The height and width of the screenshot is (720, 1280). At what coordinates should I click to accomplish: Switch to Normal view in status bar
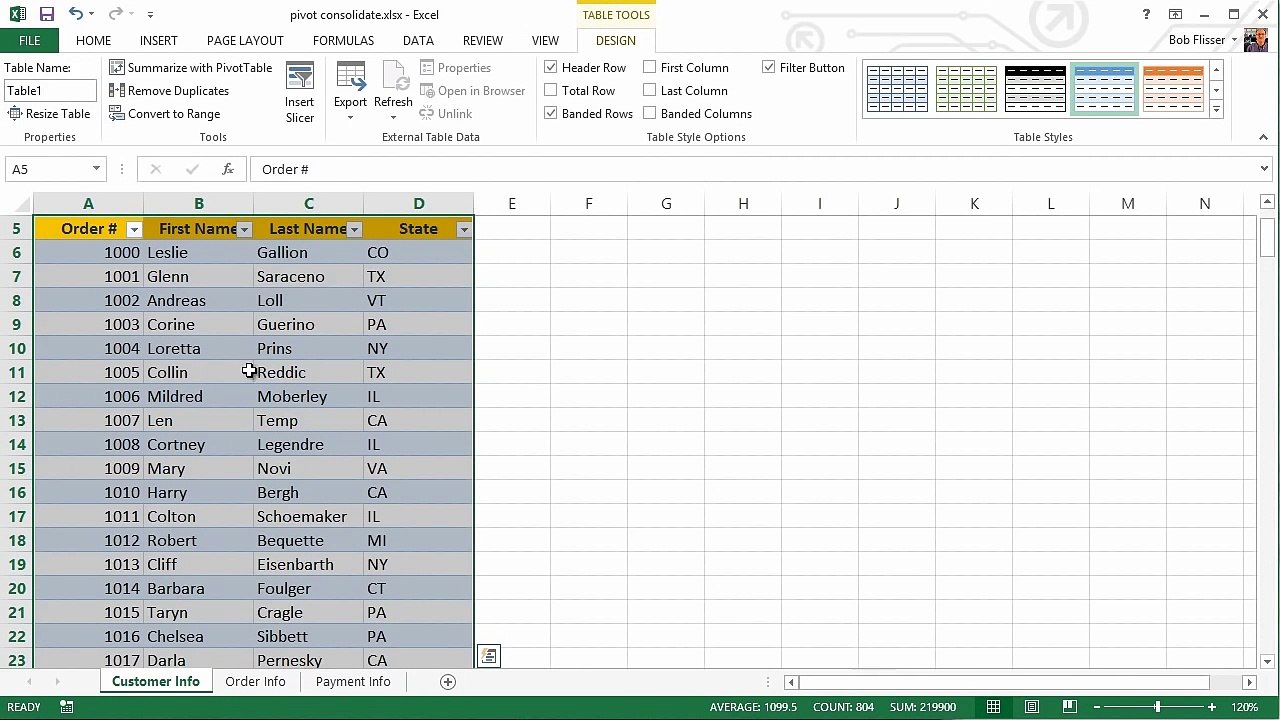tap(993, 707)
